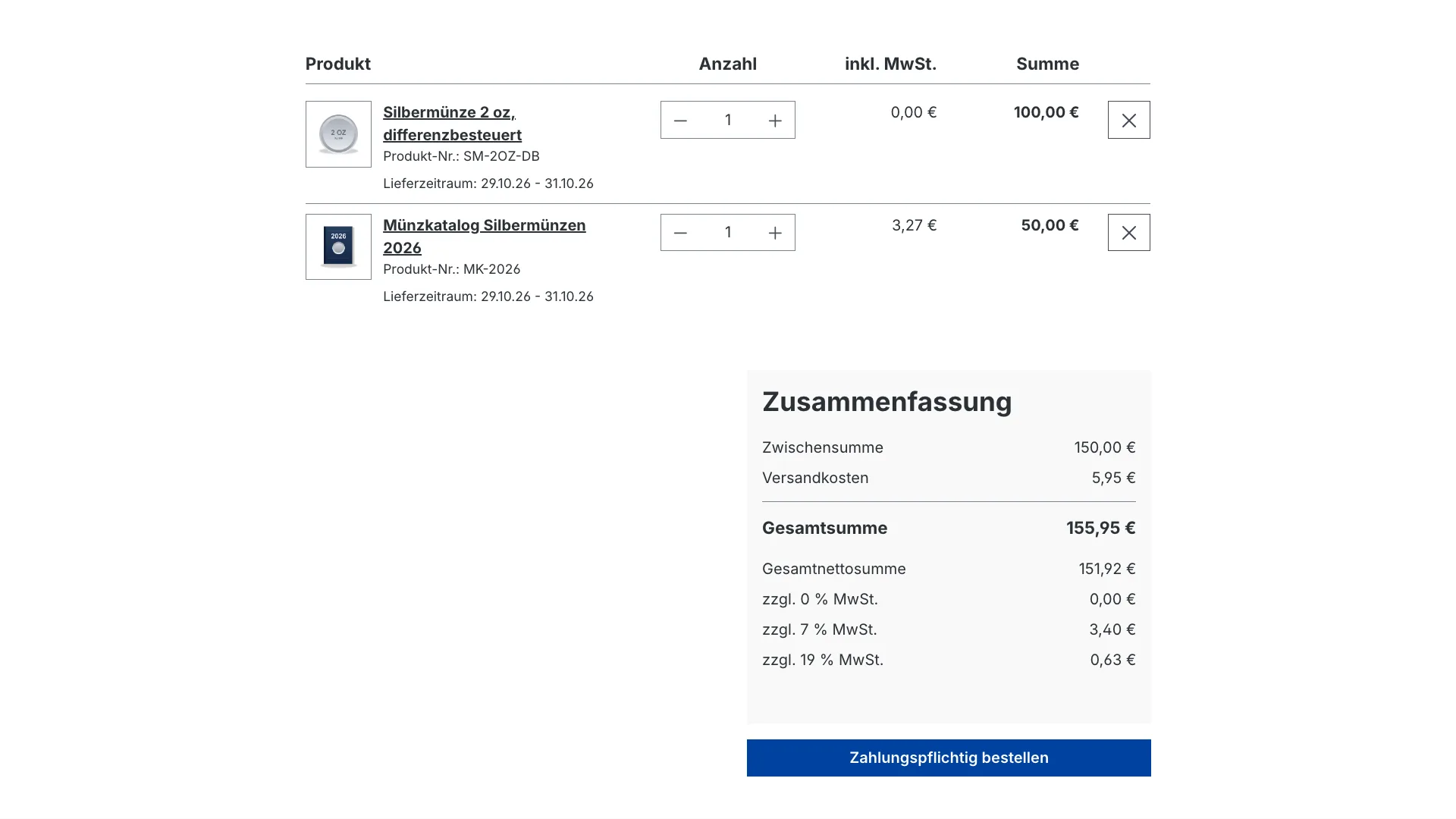Click the inkl. MwSt. column header
Image resolution: width=1456 pixels, height=819 pixels.
(x=890, y=64)
